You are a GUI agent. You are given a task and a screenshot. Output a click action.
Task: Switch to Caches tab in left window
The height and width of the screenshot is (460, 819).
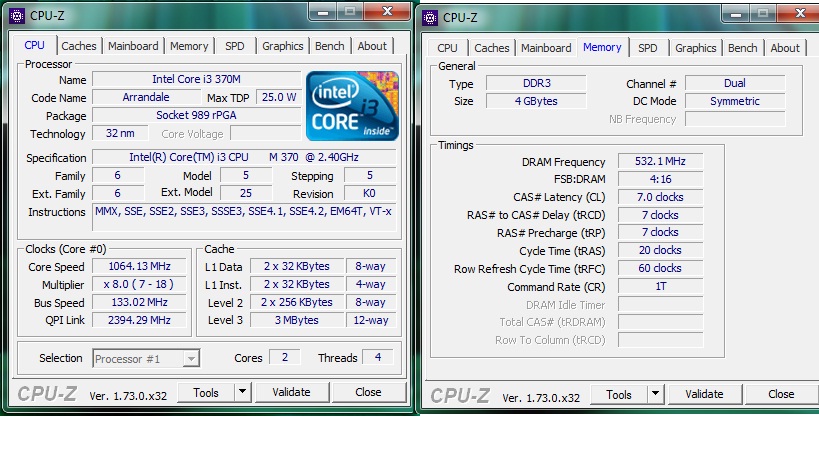(x=79, y=46)
